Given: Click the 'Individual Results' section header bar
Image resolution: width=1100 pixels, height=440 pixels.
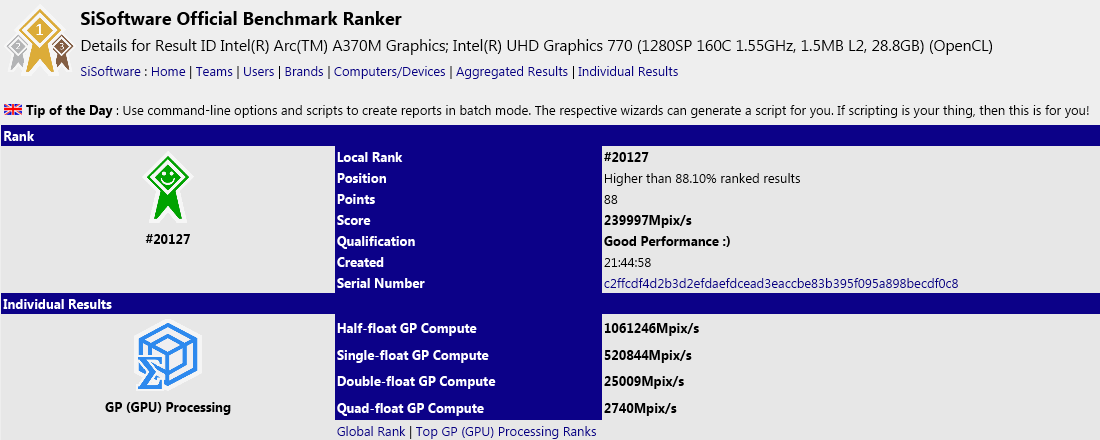Looking at the screenshot, I should pyautogui.click(x=550, y=304).
